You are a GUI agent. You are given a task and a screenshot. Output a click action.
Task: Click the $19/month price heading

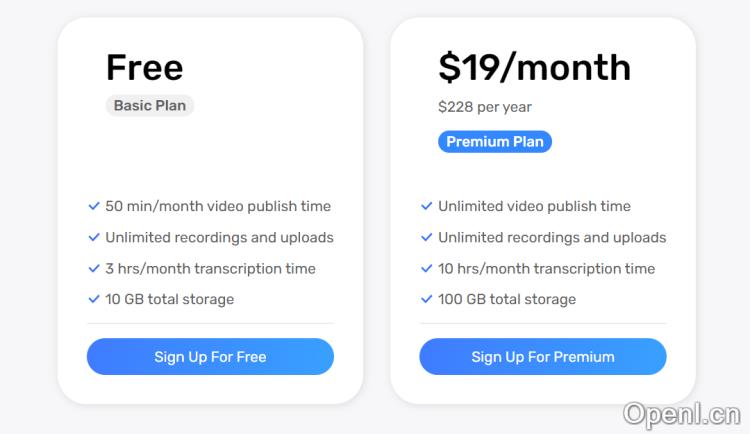pos(534,67)
